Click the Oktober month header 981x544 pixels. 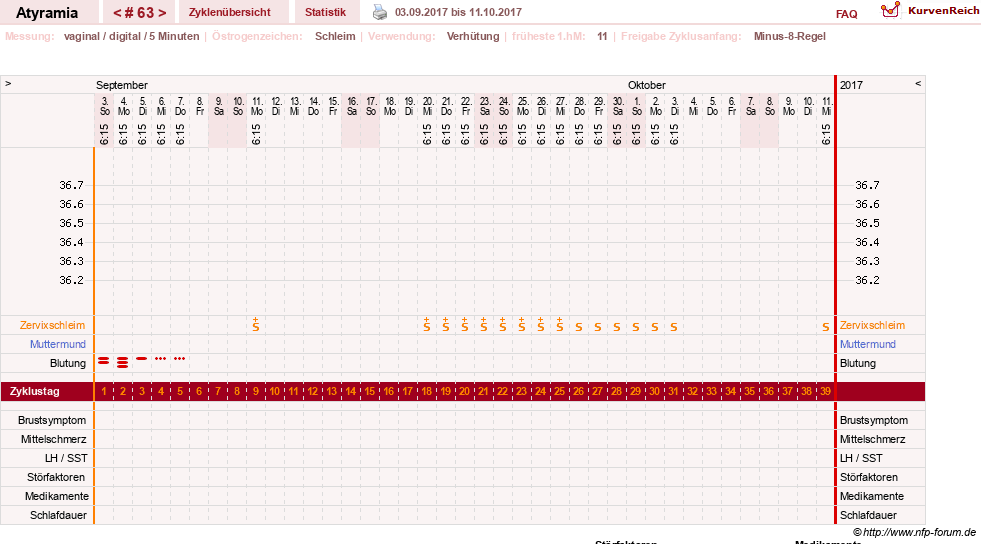point(647,85)
